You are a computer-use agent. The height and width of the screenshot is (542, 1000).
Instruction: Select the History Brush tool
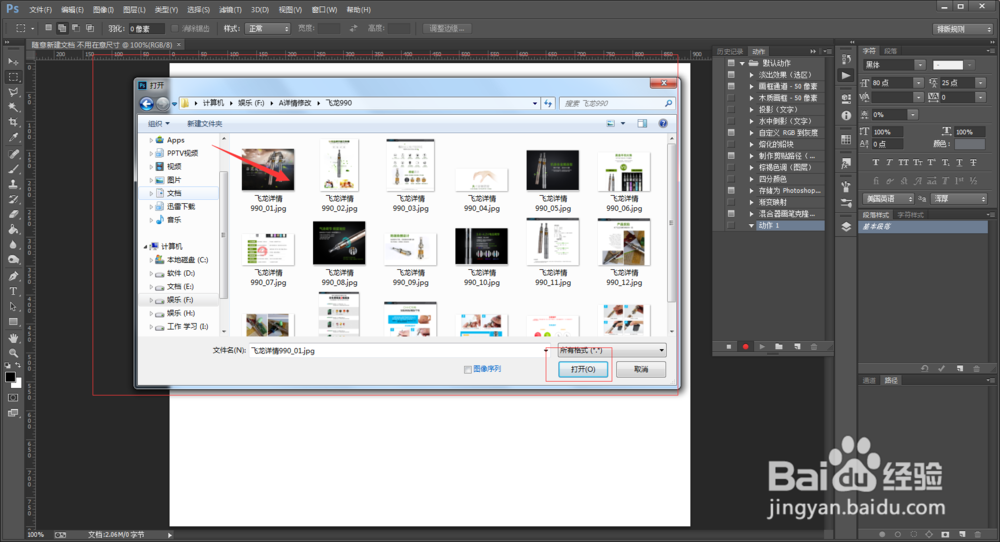(x=13, y=200)
